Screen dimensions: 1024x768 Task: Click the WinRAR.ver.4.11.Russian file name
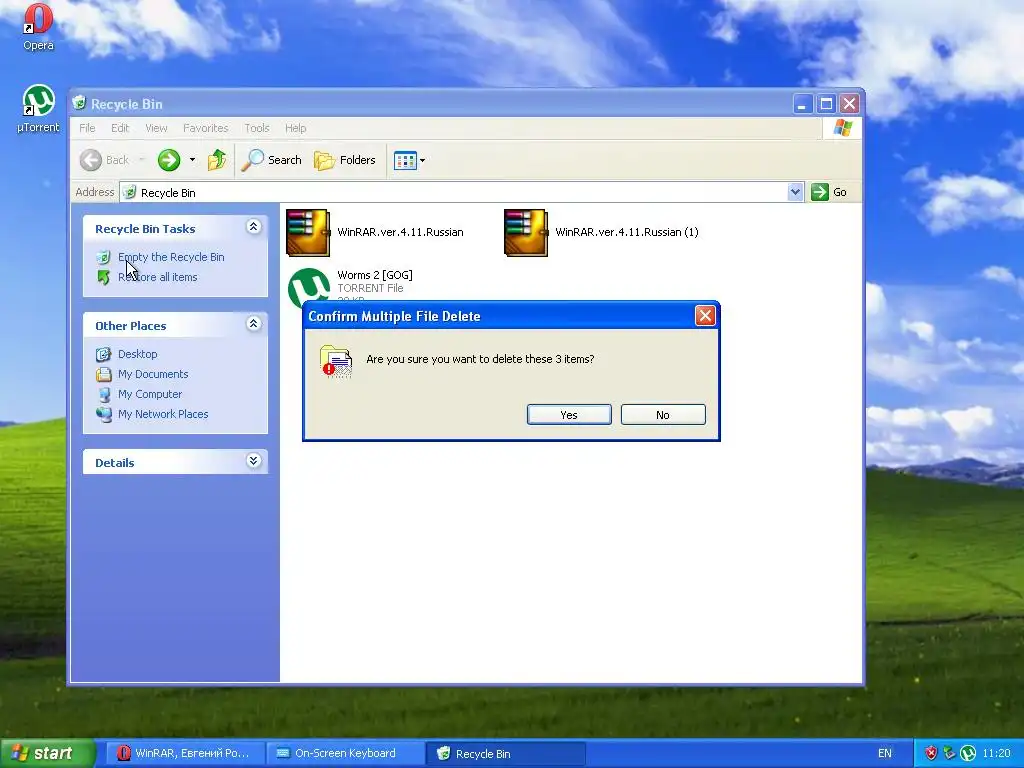click(x=400, y=232)
